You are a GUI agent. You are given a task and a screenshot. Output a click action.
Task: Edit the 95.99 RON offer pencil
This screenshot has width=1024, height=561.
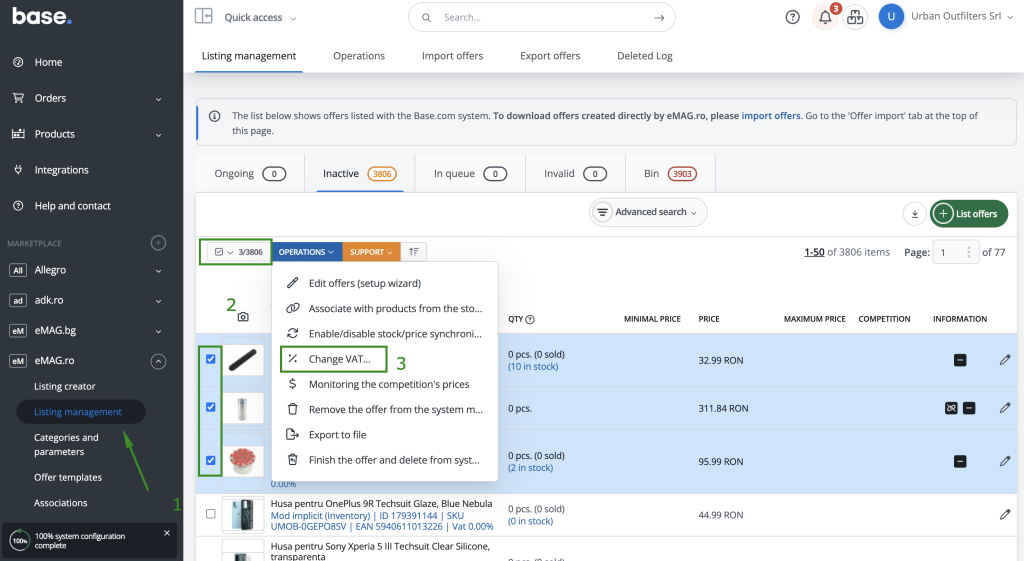[1004, 461]
